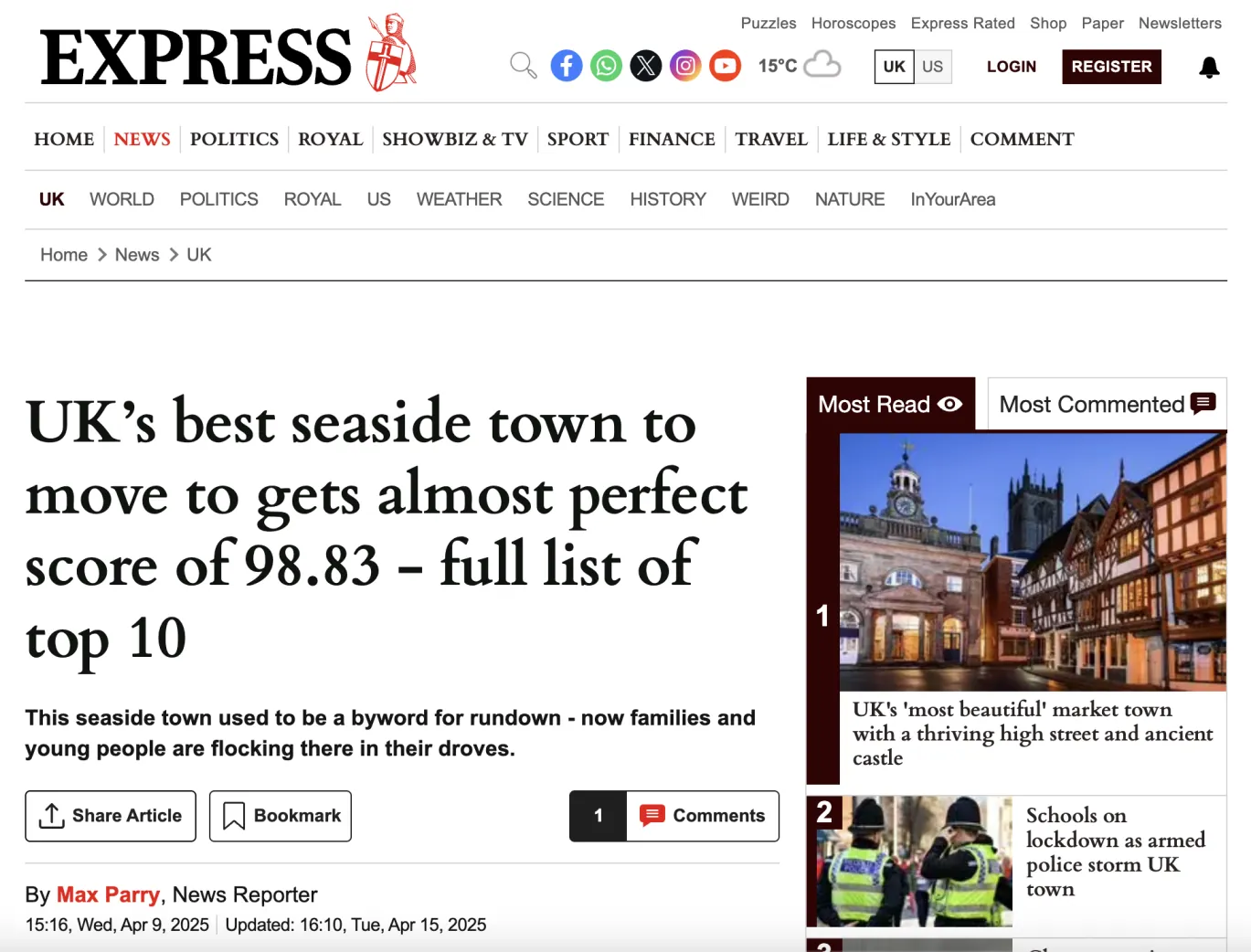Select SCIENCE in the sub-navigation
The height and width of the screenshot is (952, 1251).
tap(566, 199)
